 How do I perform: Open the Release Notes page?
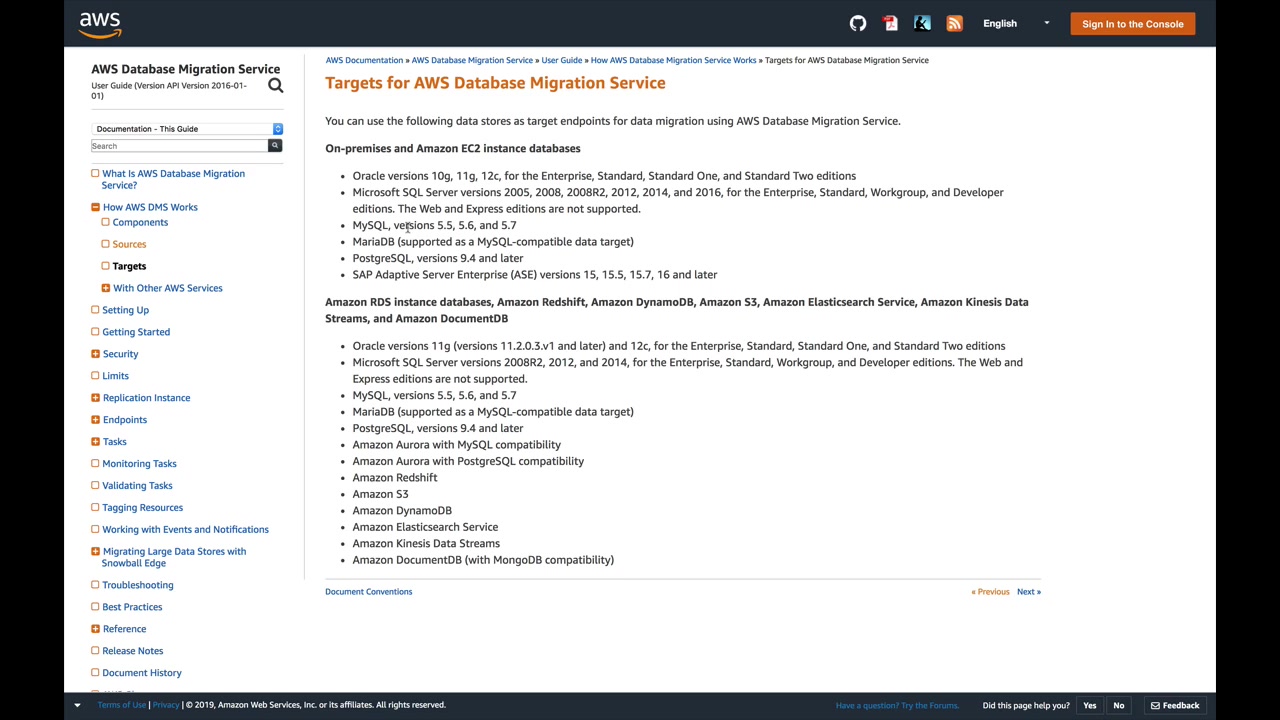pyautogui.click(x=132, y=651)
